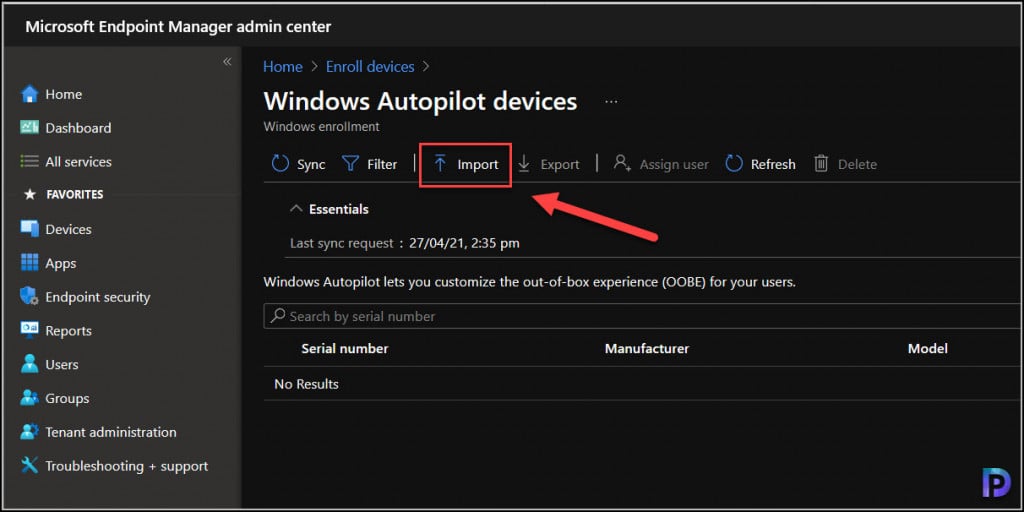Image resolution: width=1024 pixels, height=512 pixels.
Task: Click the Troubleshooting wrench icon
Action: (x=29, y=466)
